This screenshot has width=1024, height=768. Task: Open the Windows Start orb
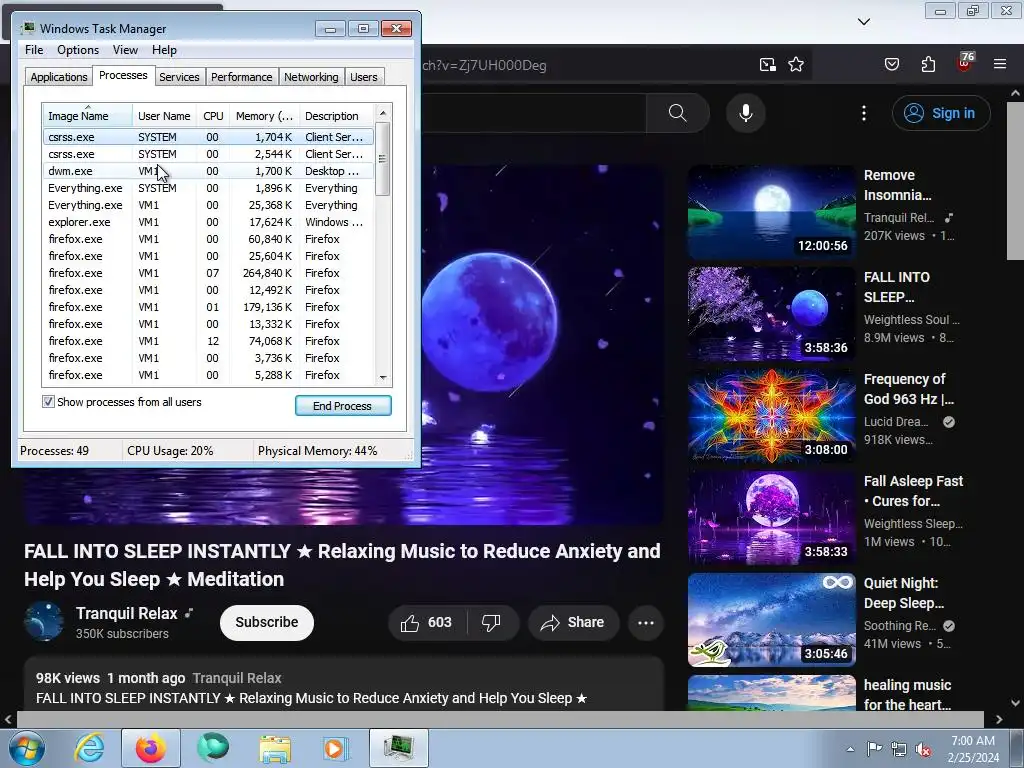pyautogui.click(x=27, y=748)
